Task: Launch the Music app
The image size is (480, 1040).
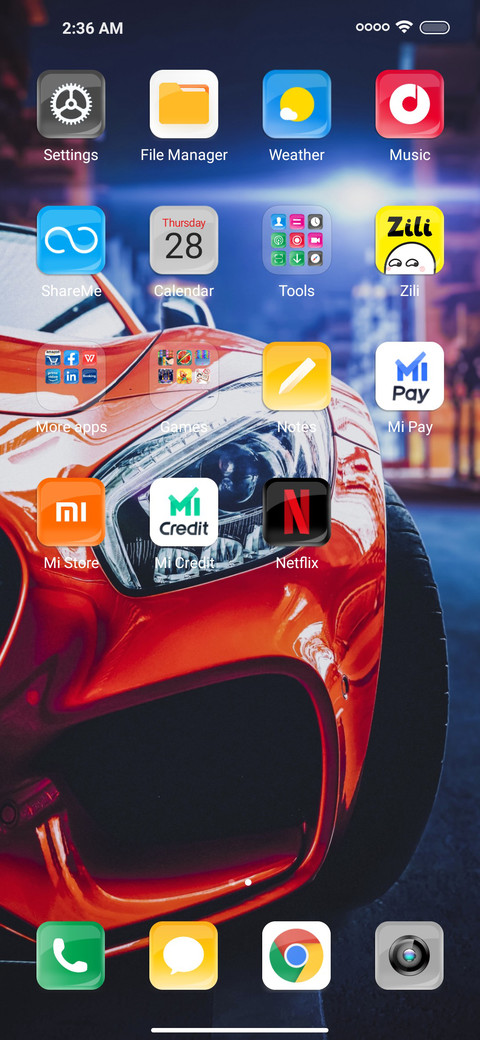Action: 410,104
